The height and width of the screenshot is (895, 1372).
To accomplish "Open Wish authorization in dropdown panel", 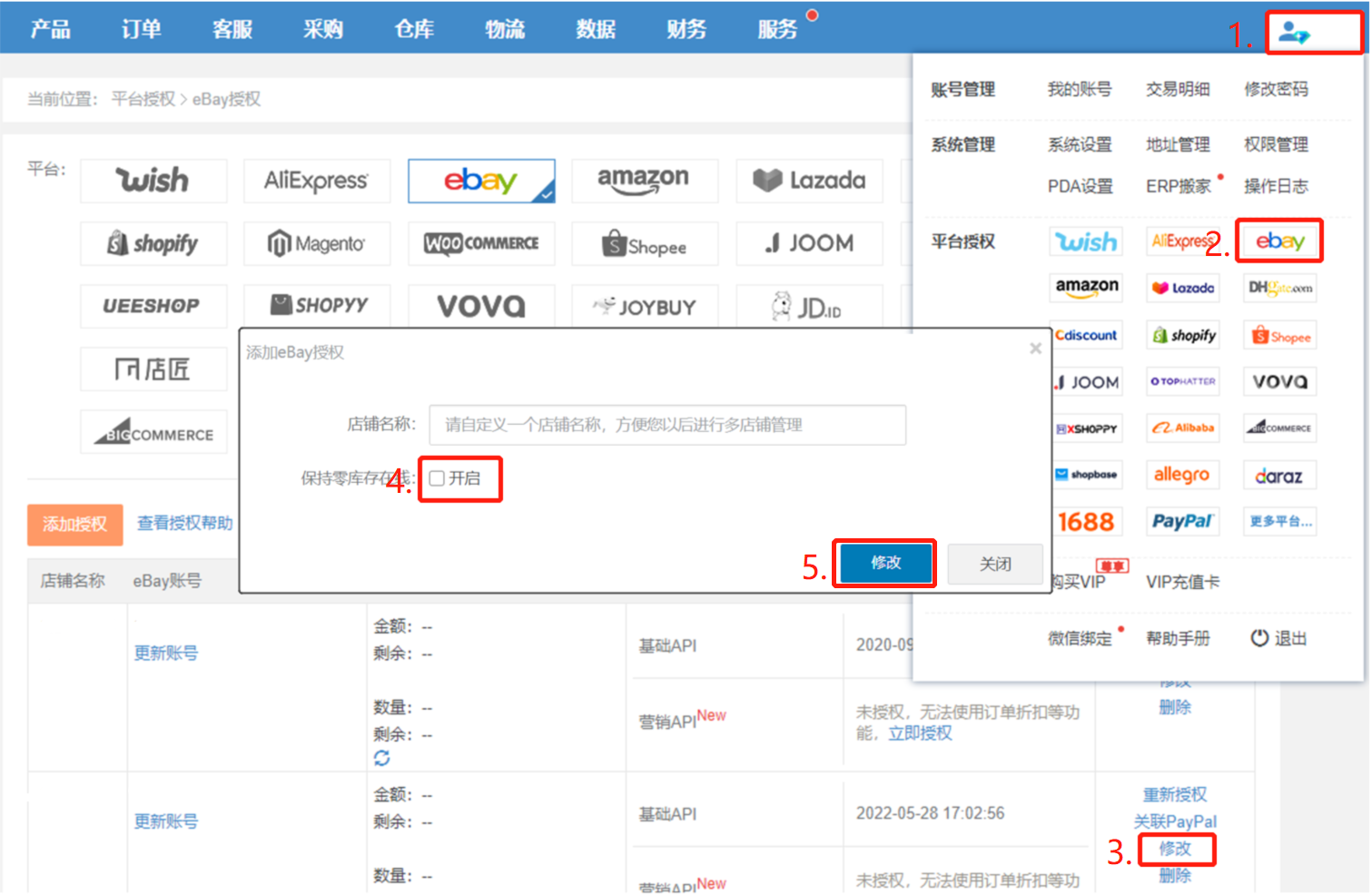I will tap(1086, 241).
